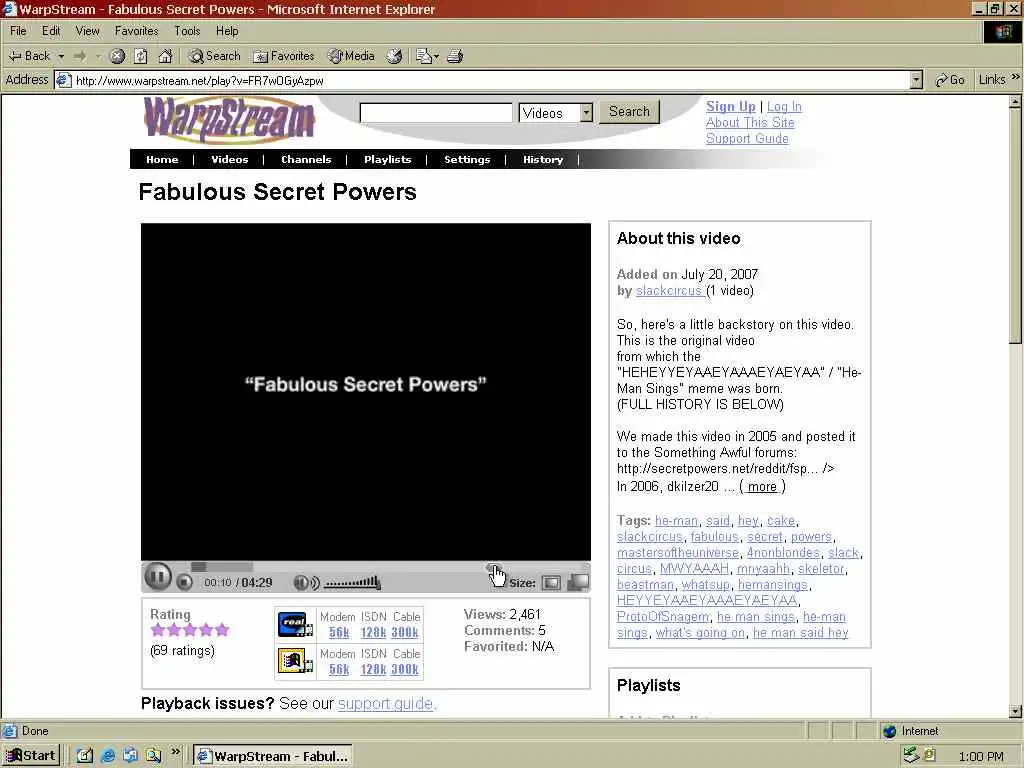The height and width of the screenshot is (768, 1024).
Task: Go to browser Home page icon
Action: click(165, 56)
